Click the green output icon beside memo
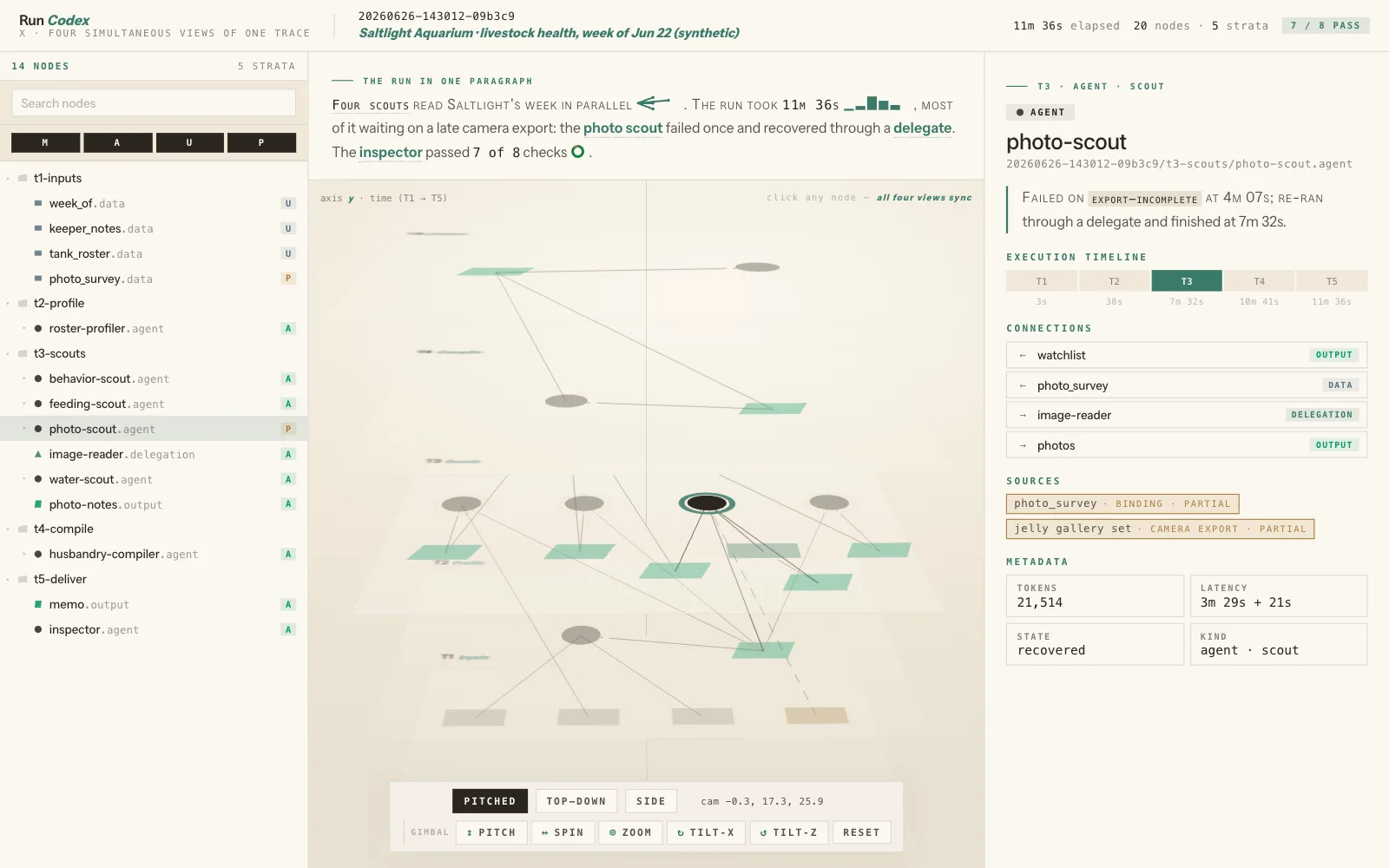Screen dimensions: 1389x868 [x=38, y=604]
